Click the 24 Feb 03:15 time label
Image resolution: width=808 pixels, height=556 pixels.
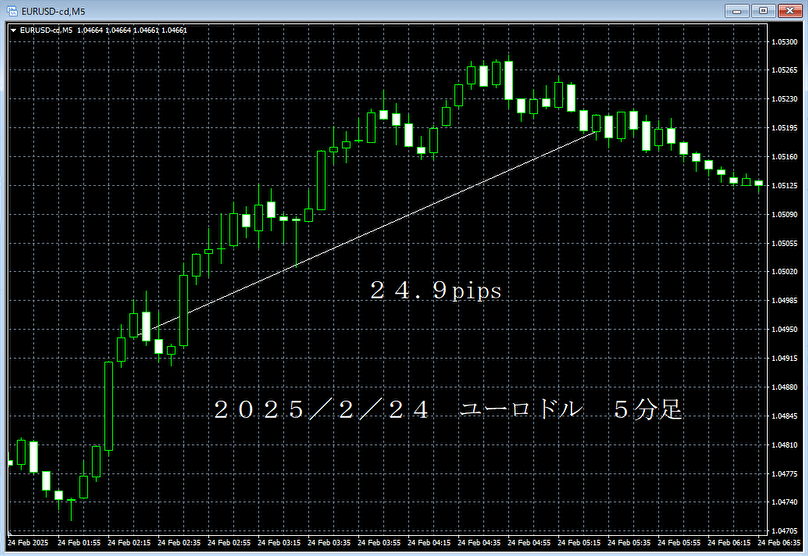(x=279, y=543)
